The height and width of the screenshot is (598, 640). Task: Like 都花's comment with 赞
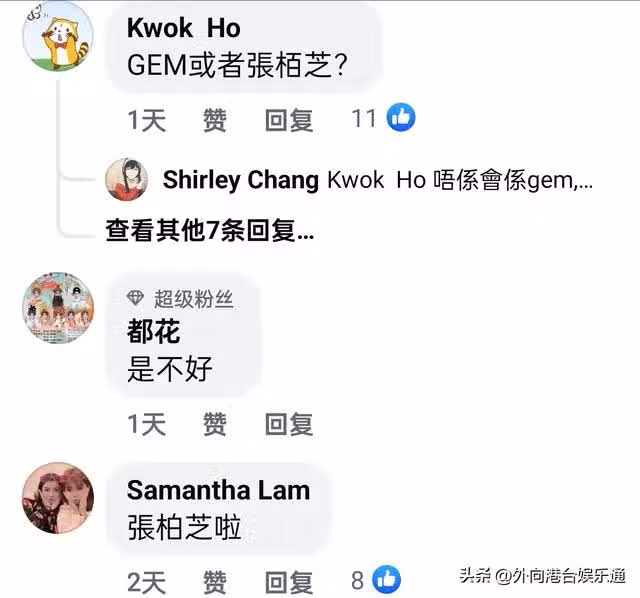click(215, 424)
